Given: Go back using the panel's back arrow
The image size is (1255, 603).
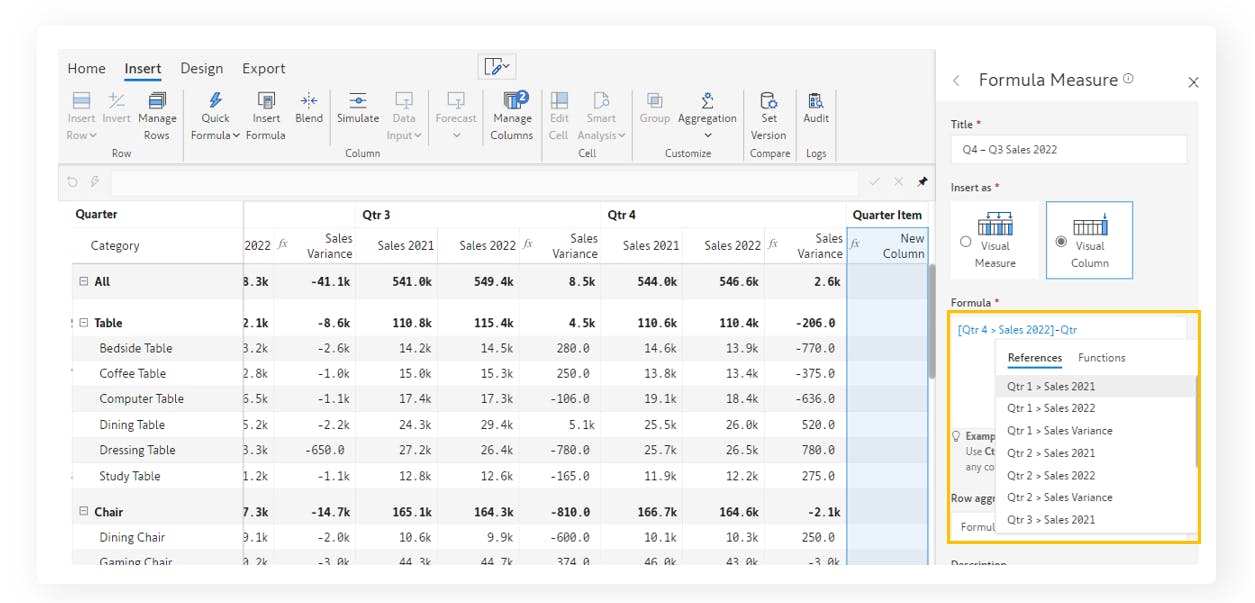Looking at the screenshot, I should coord(956,80).
